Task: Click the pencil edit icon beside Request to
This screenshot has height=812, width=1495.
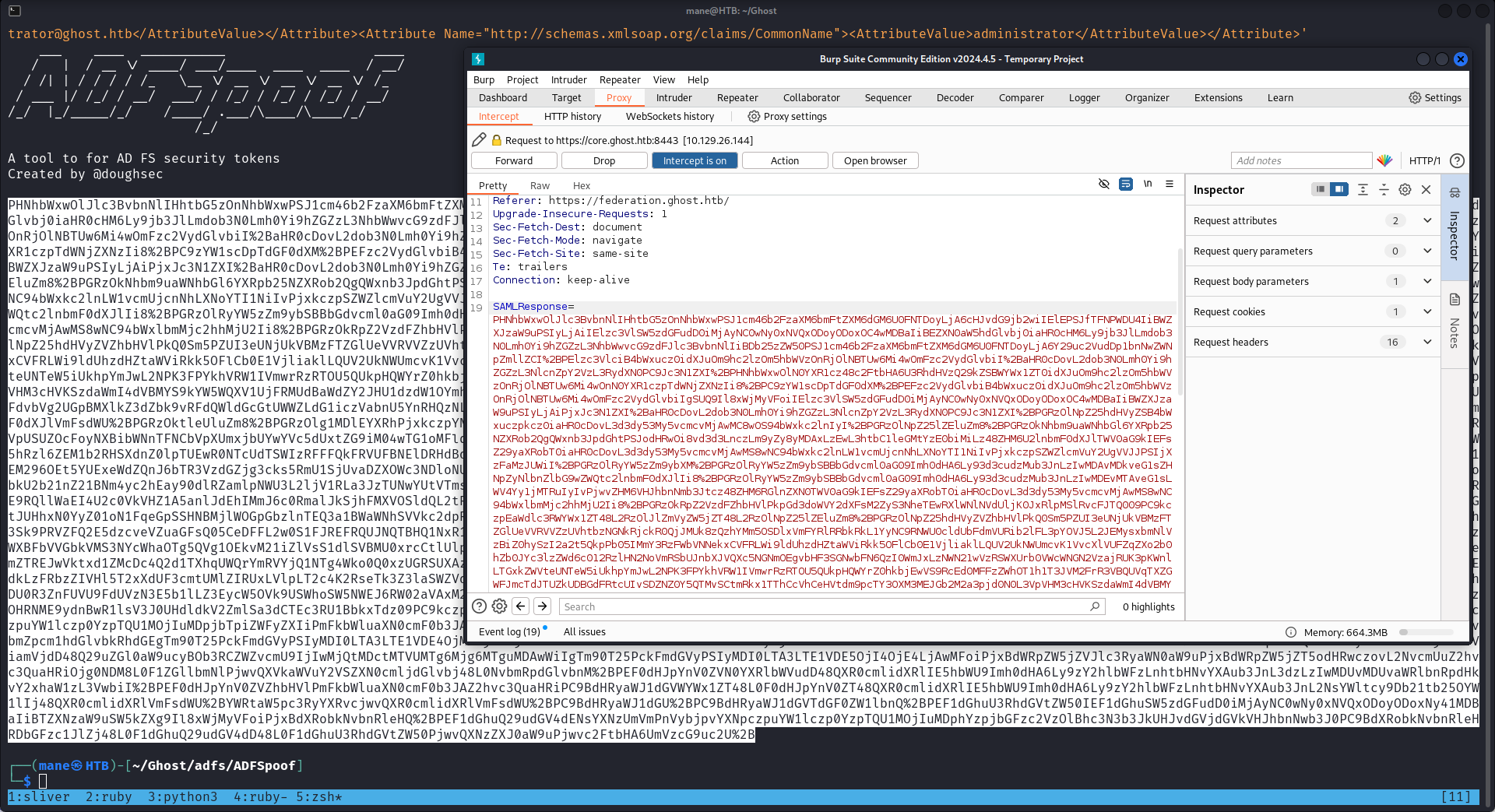Action: [479, 140]
